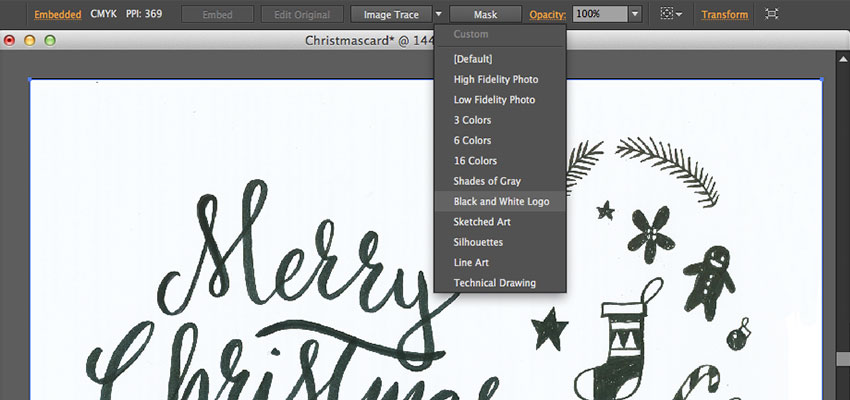Click the Christmascard document title
The width and height of the screenshot is (850, 400).
point(369,41)
